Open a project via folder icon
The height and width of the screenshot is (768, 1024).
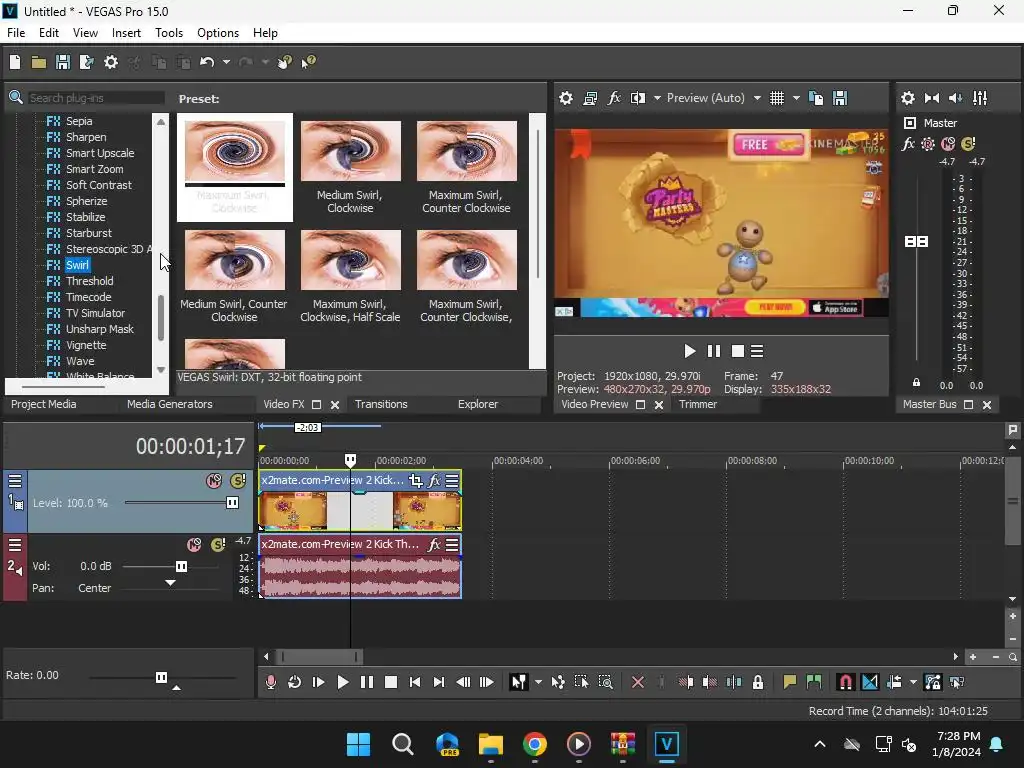pos(39,62)
